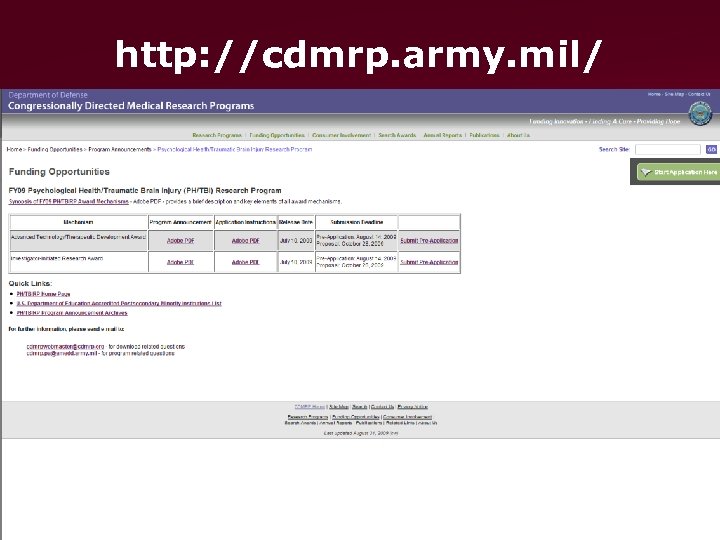Click the Site Map footer link
This screenshot has width=720, height=540.
[x=339, y=407]
